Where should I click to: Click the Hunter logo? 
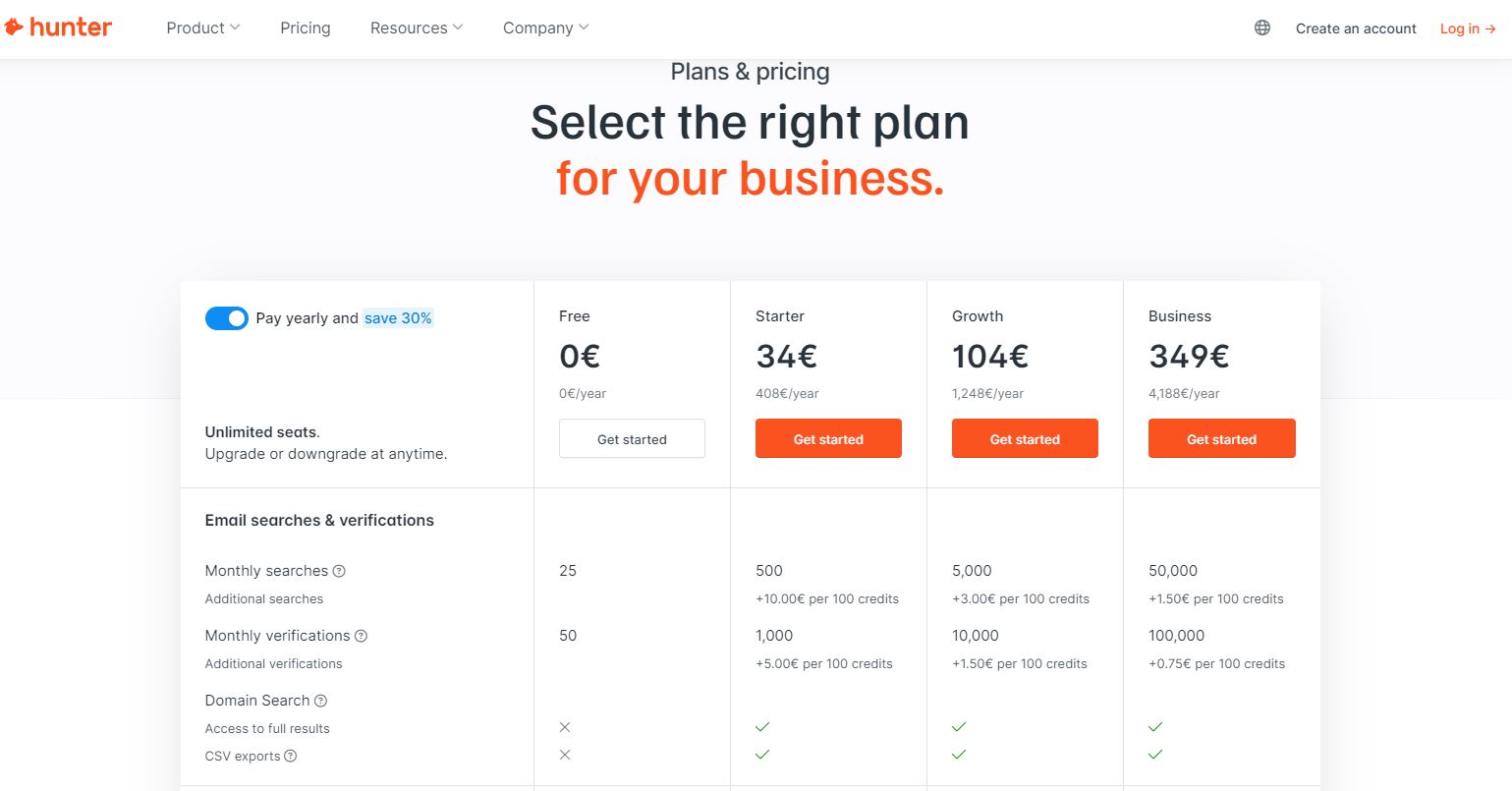pos(58,28)
